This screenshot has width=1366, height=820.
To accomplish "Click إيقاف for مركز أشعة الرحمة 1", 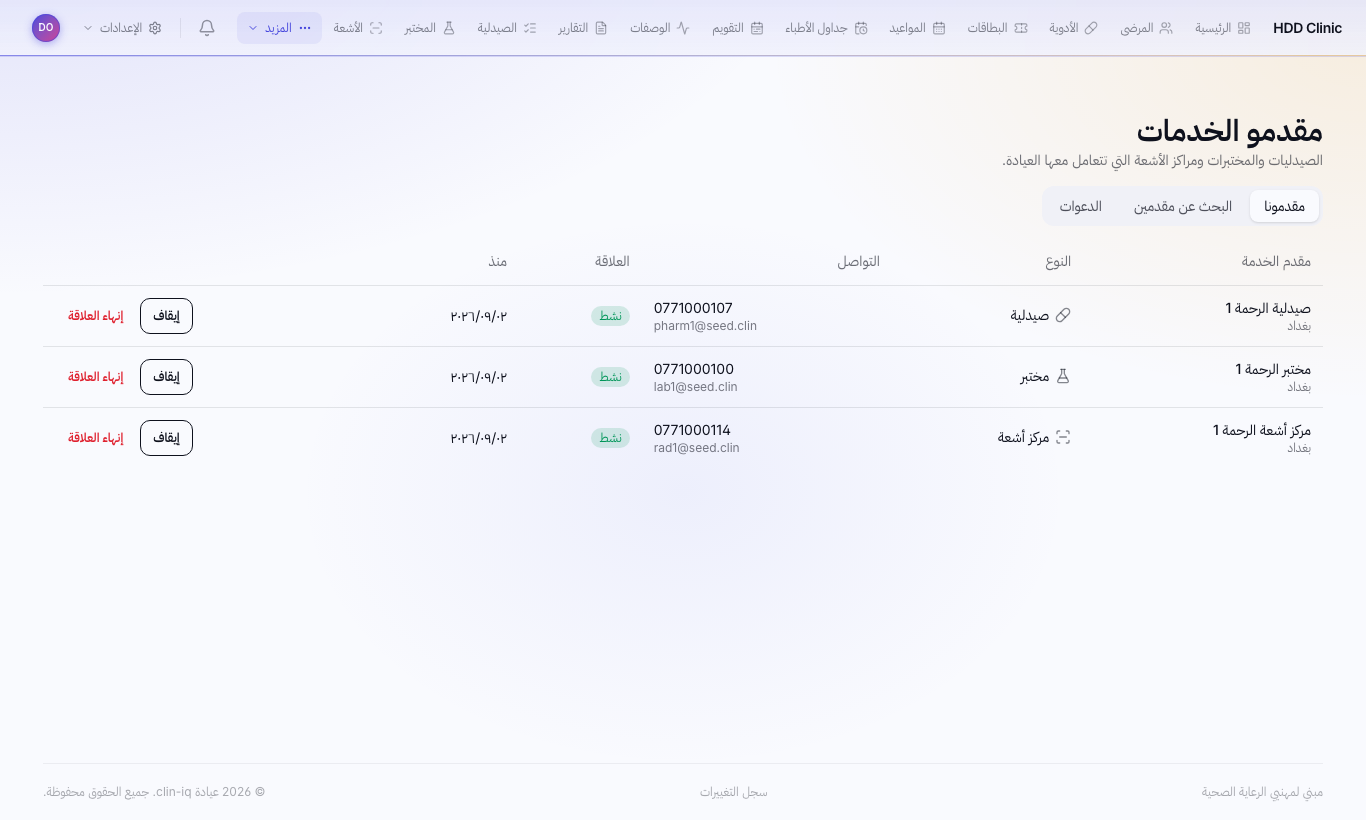I will coord(166,438).
